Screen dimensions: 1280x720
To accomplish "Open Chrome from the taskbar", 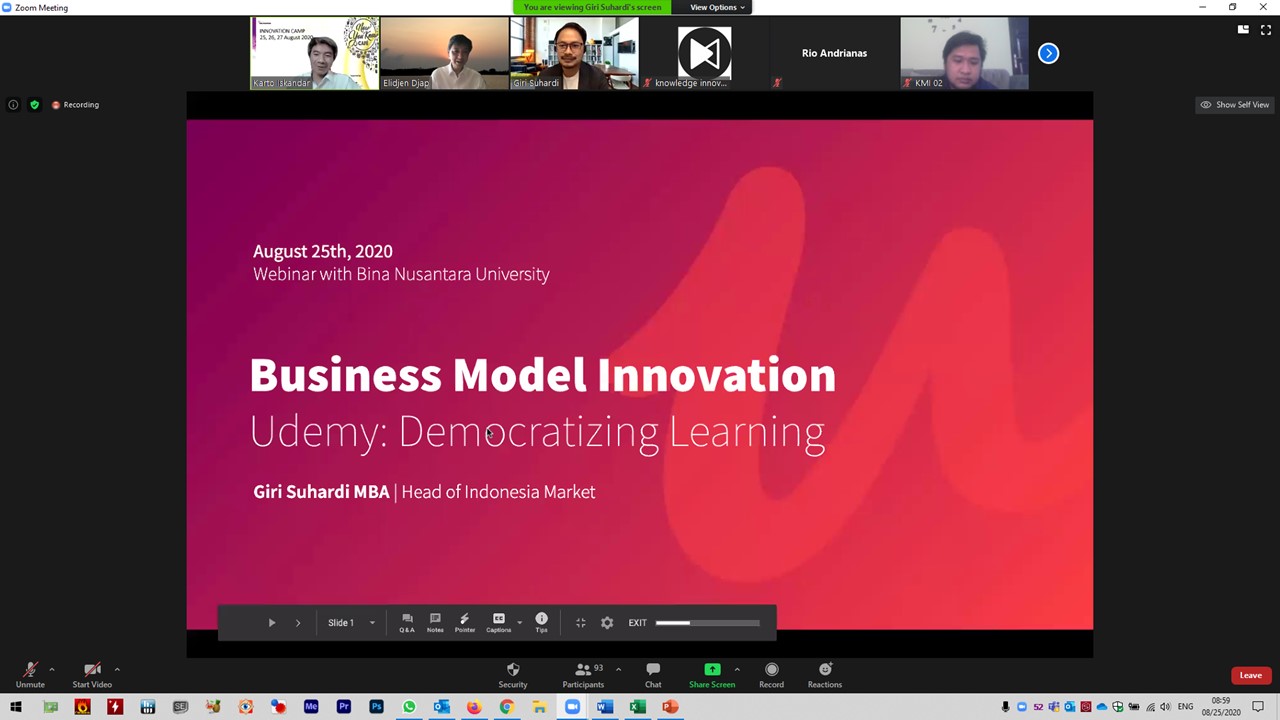I will (506, 707).
